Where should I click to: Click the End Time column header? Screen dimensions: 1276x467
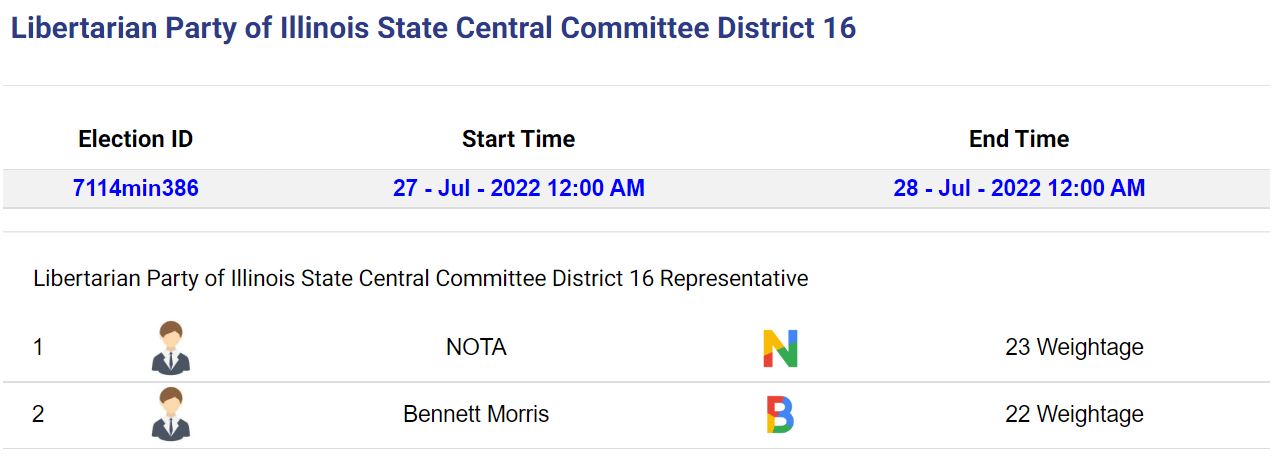click(1019, 139)
